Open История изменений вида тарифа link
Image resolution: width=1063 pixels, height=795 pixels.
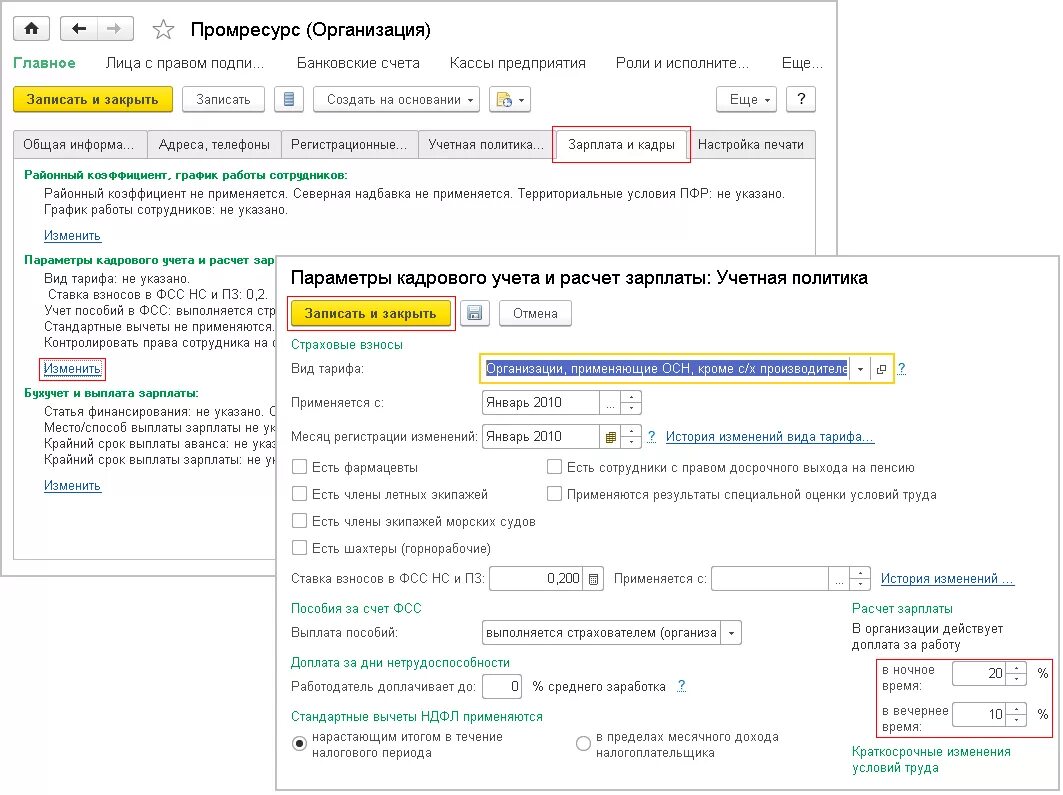pos(769,436)
